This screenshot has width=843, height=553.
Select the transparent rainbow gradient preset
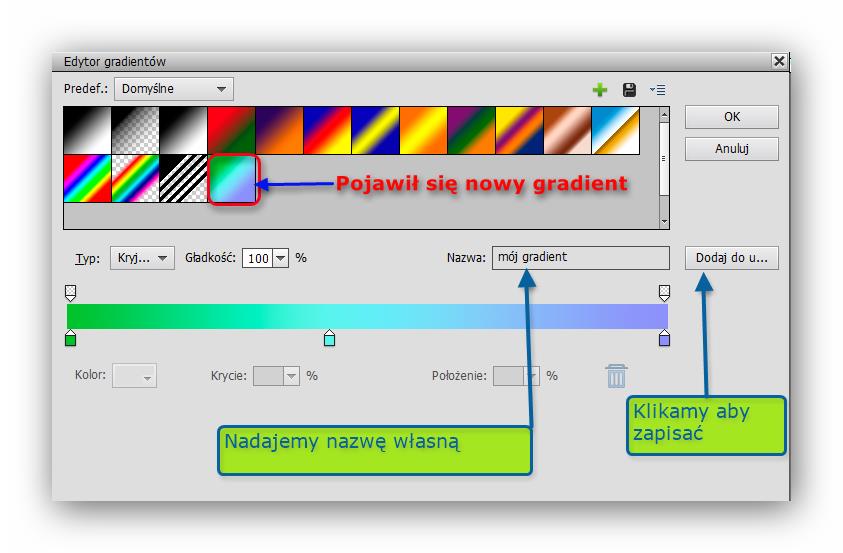point(135,178)
